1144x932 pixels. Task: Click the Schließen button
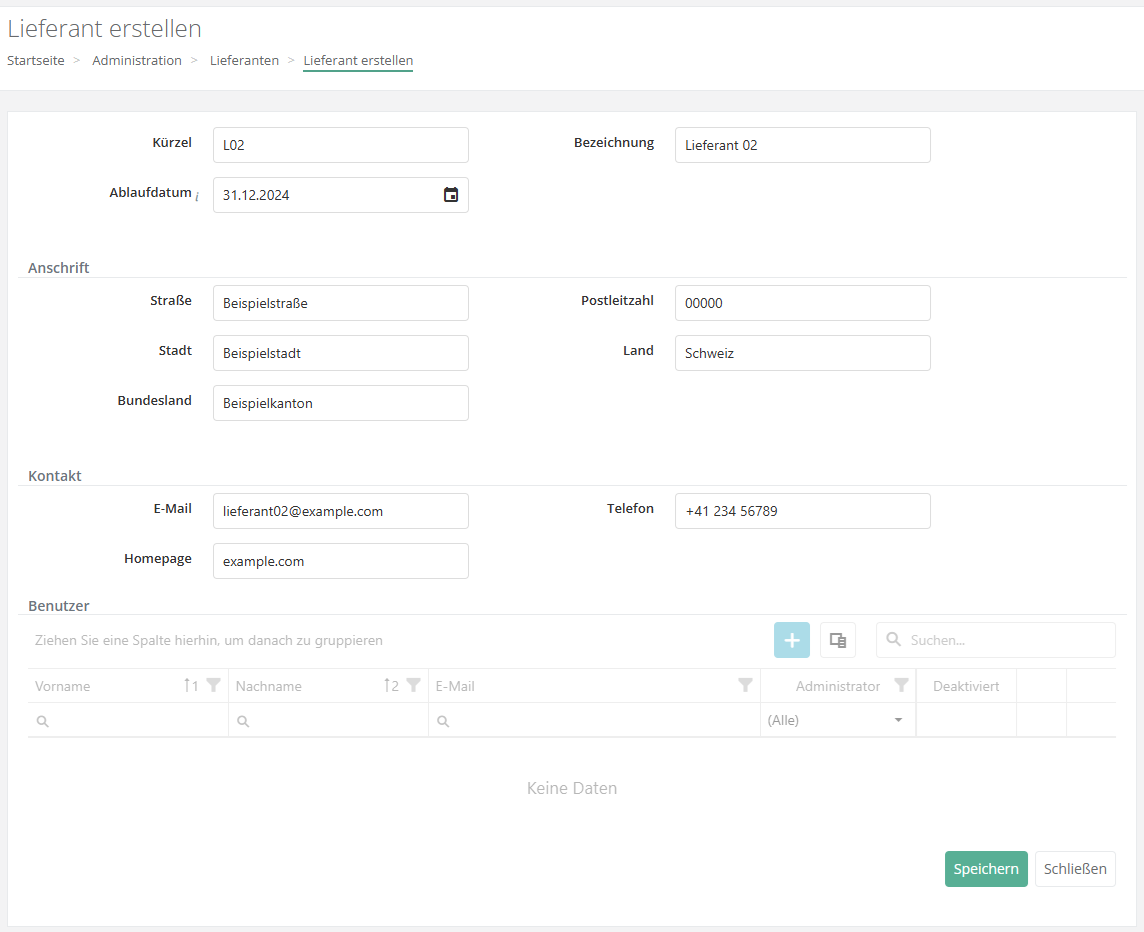[1075, 869]
